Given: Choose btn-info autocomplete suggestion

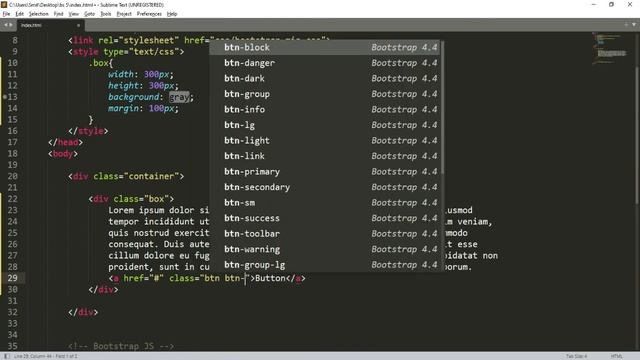Looking at the screenshot, I should [x=325, y=109].
